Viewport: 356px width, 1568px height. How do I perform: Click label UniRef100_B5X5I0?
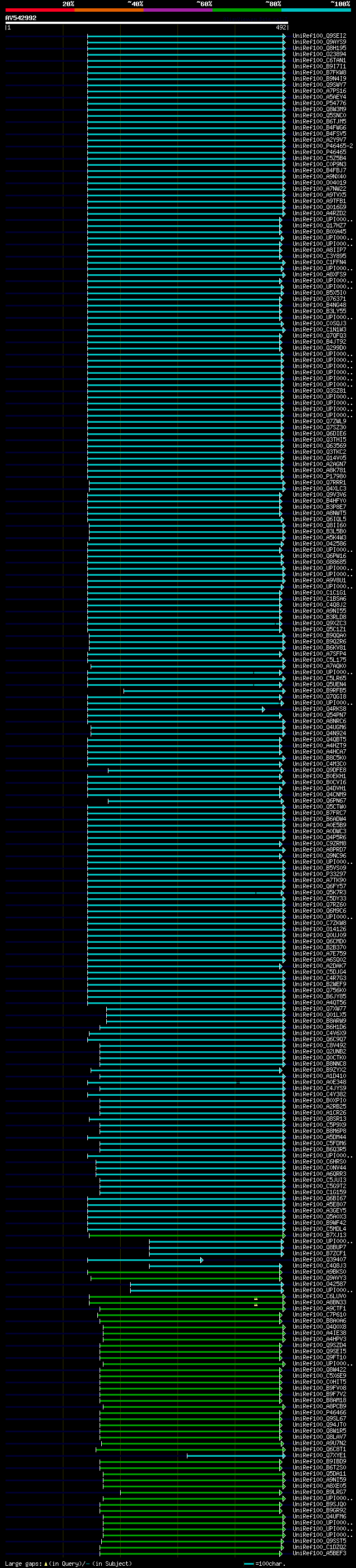click(319, 293)
